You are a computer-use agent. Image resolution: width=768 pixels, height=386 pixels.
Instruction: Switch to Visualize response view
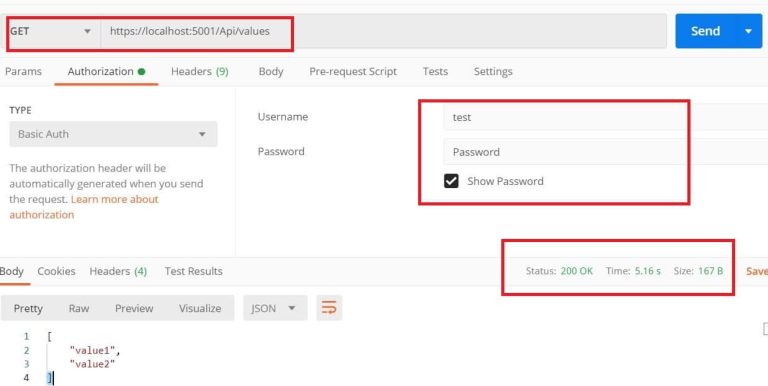200,309
